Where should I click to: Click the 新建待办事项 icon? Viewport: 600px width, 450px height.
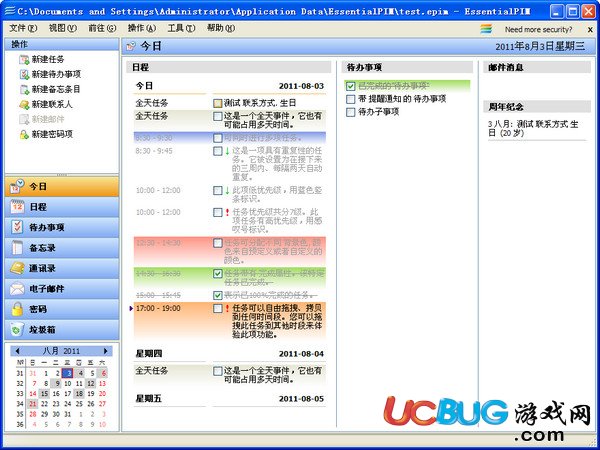tap(24, 74)
